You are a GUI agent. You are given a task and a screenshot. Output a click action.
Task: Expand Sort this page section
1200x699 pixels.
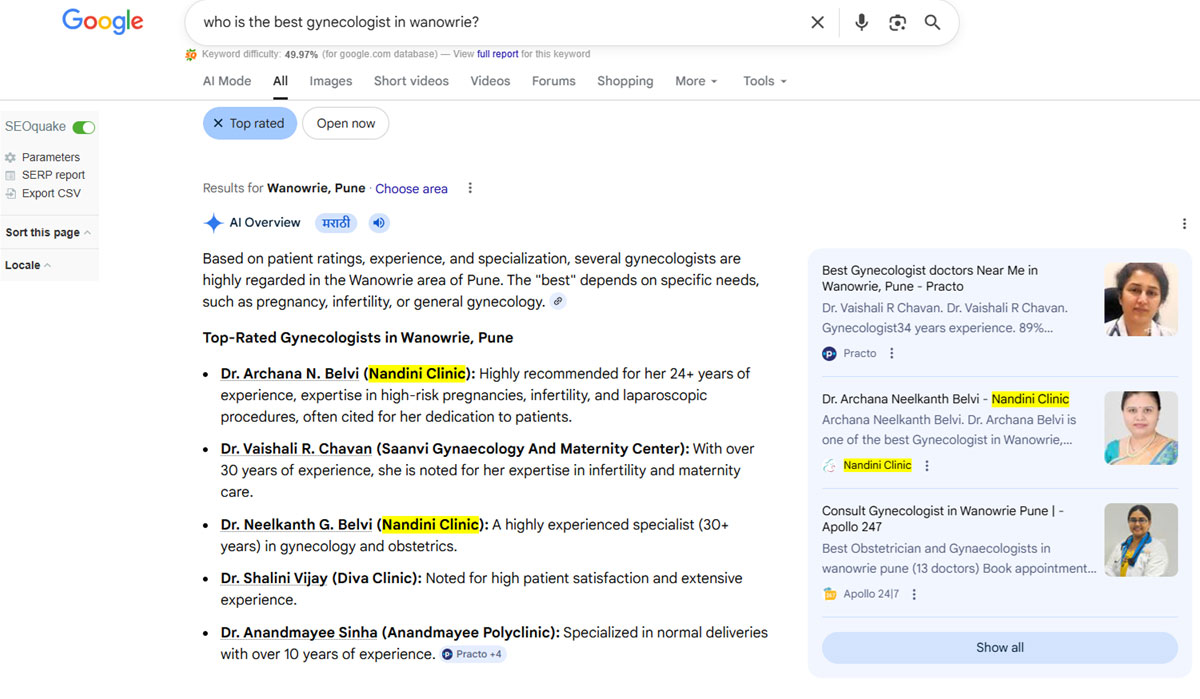coord(48,232)
